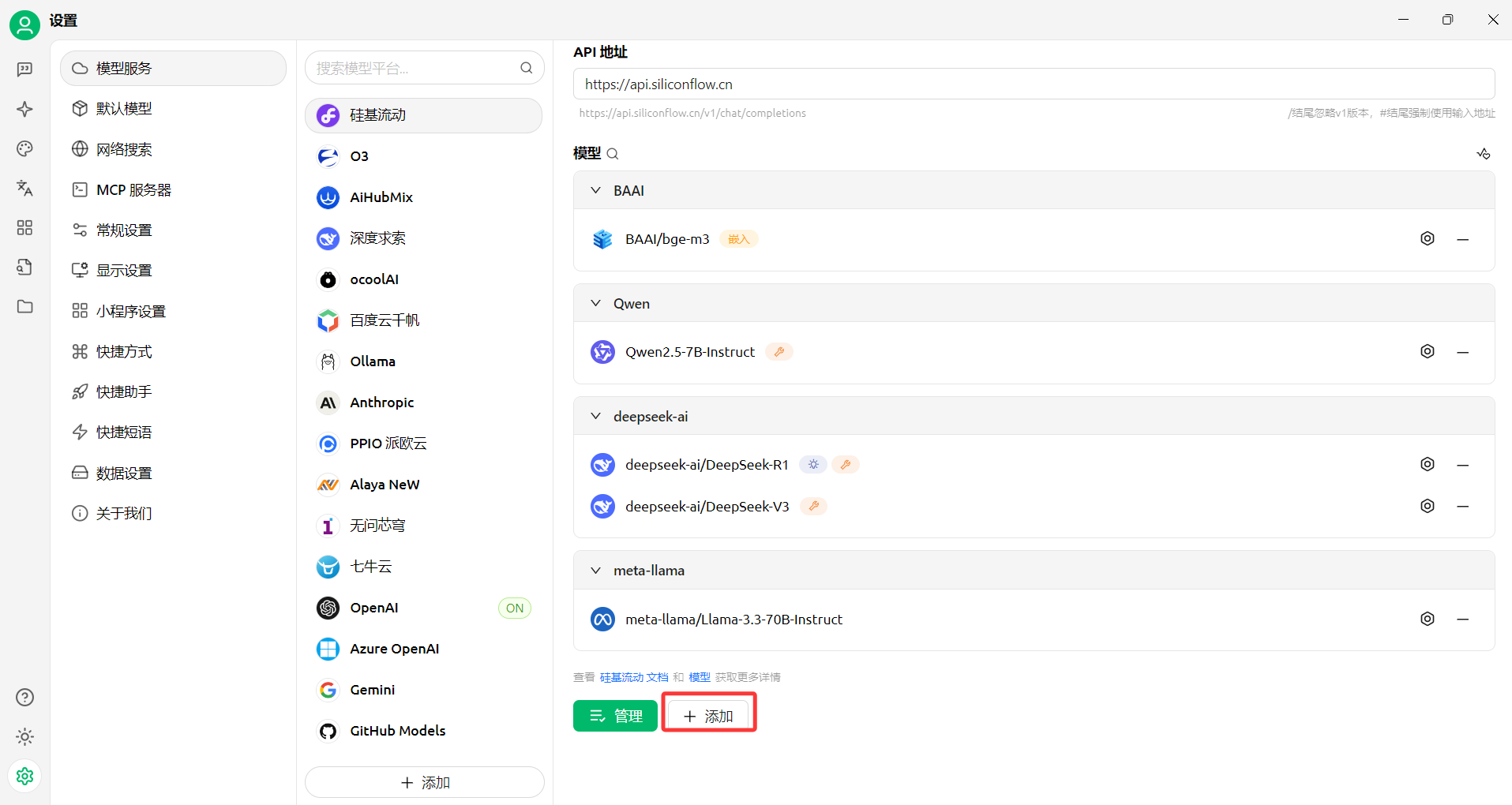Toggle the light/dark theme sun icon
Image resolution: width=1512 pixels, height=805 pixels.
[24, 736]
